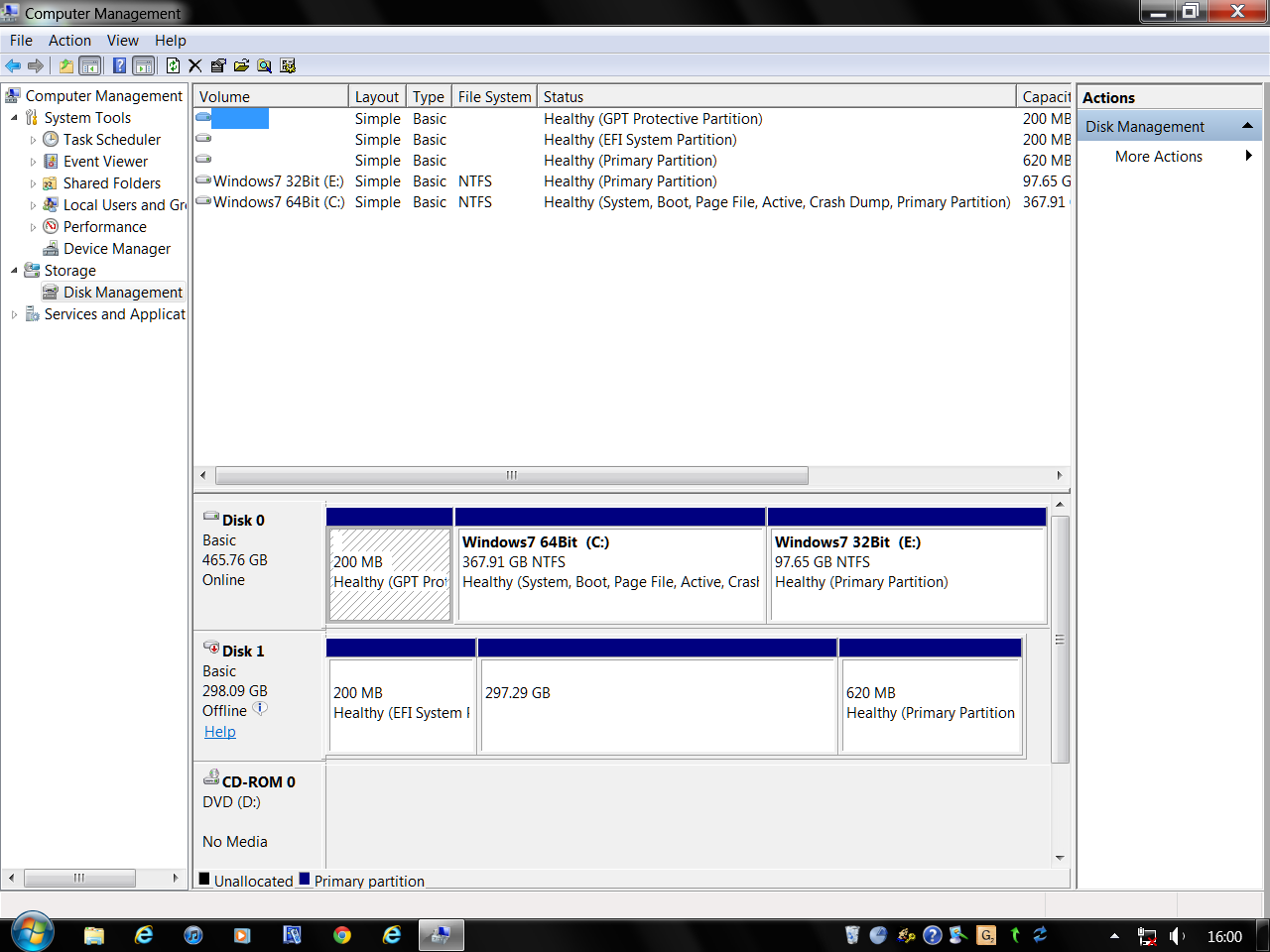Expand the Event Viewer node
Image resolution: width=1270 pixels, height=952 pixels.
pos(33,162)
